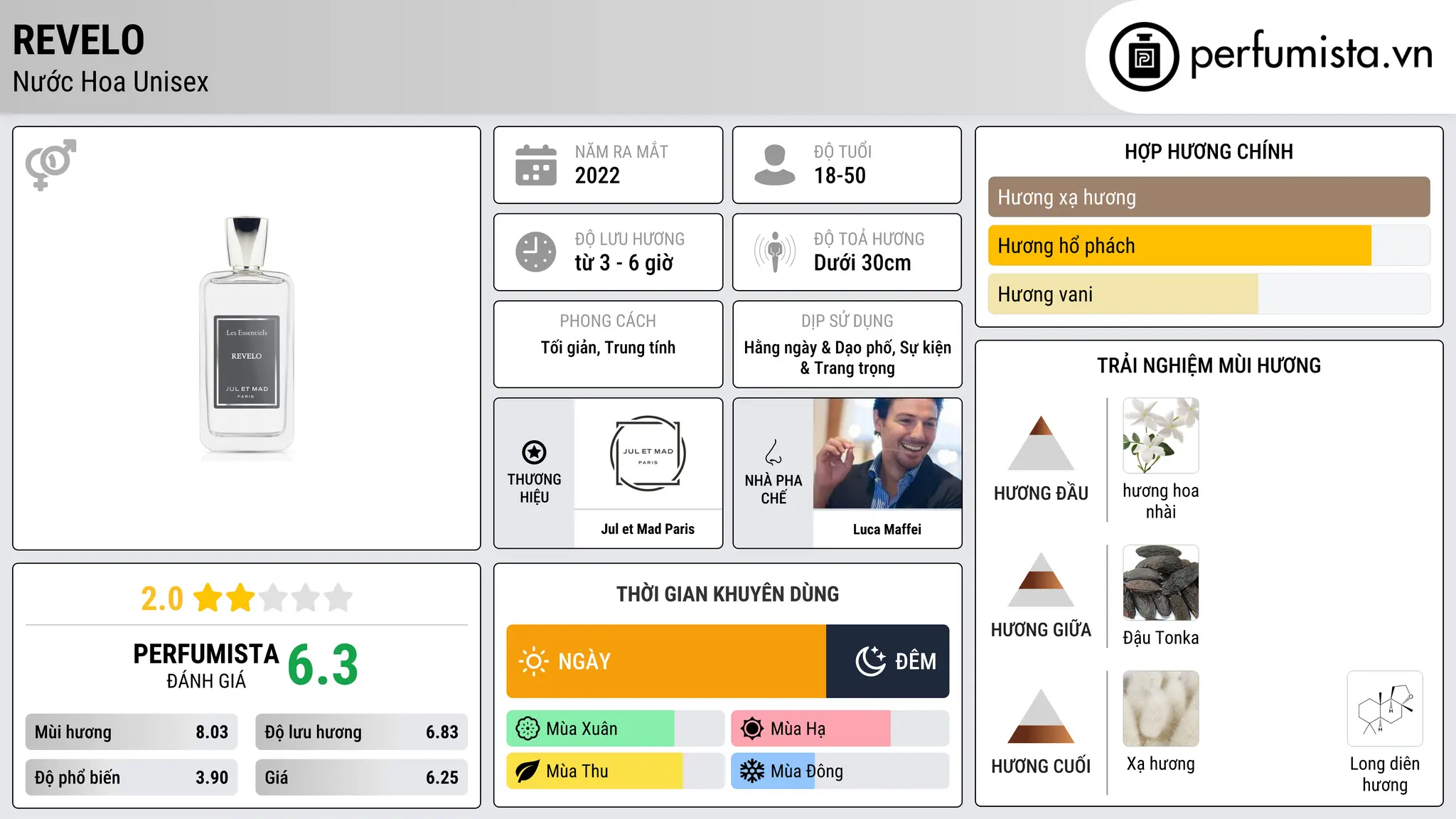Click the sillage value Dưới 30cm

862,263
